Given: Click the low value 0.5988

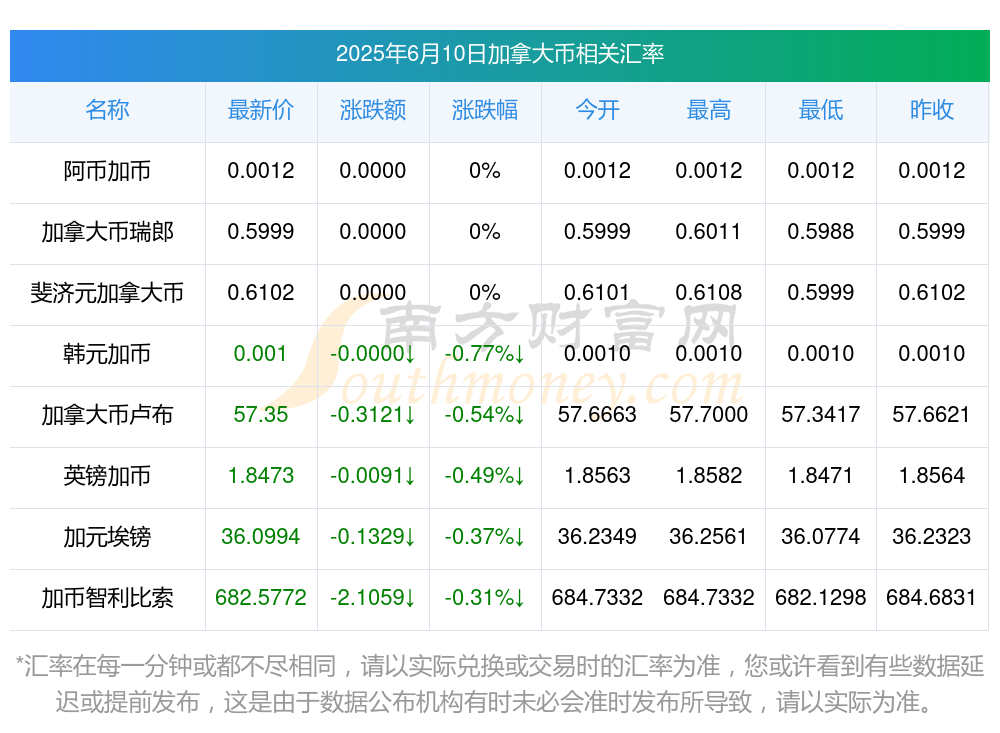Looking at the screenshot, I should (821, 232).
